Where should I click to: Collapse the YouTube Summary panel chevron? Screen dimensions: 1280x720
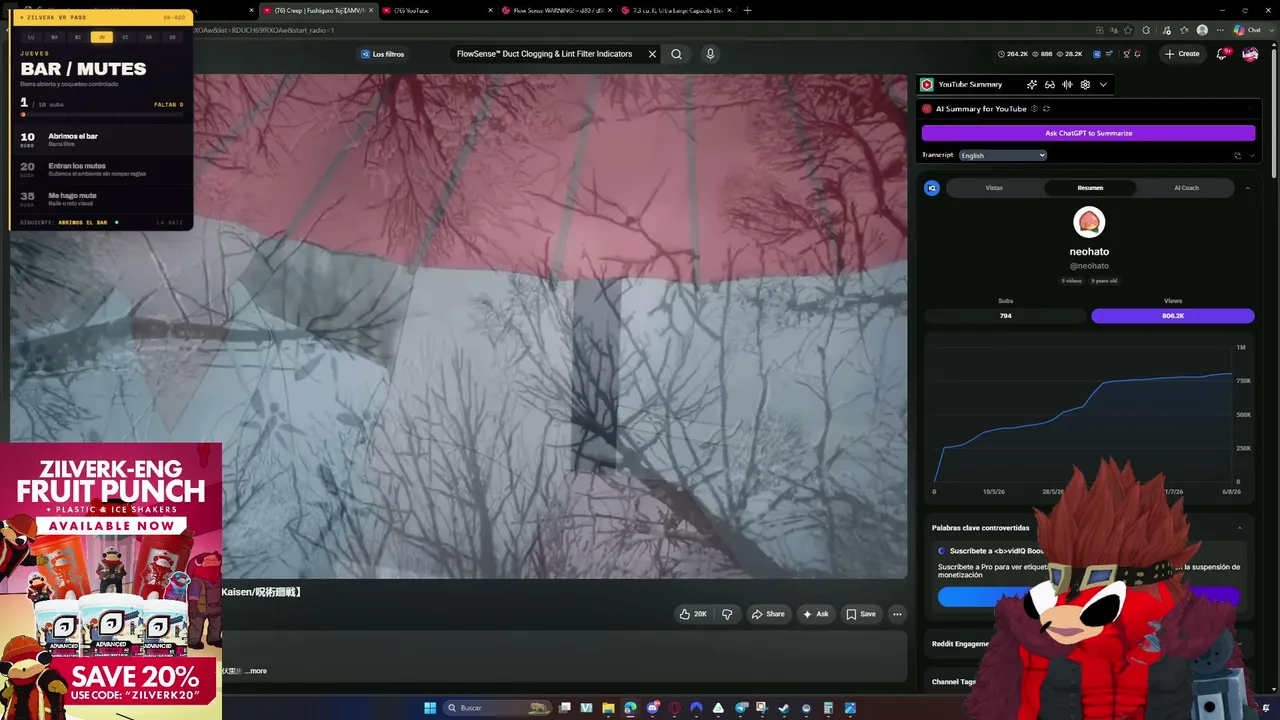[1103, 85]
